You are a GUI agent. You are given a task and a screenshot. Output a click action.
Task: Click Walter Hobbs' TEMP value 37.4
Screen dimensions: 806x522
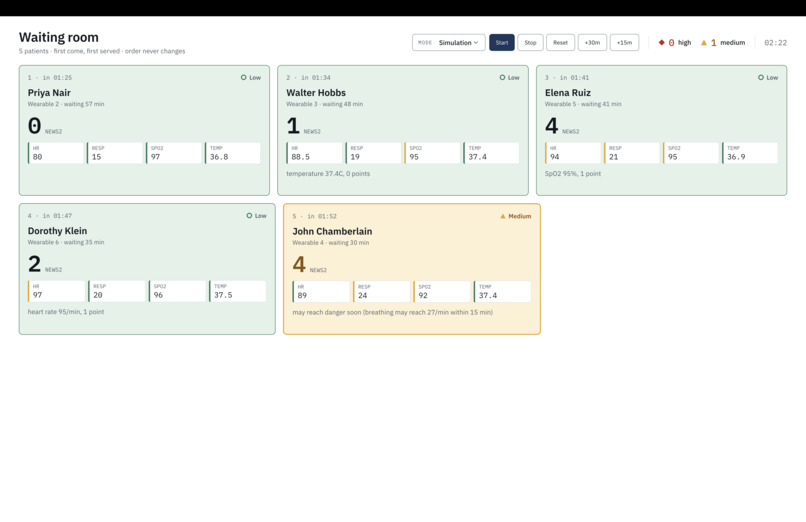point(478,157)
